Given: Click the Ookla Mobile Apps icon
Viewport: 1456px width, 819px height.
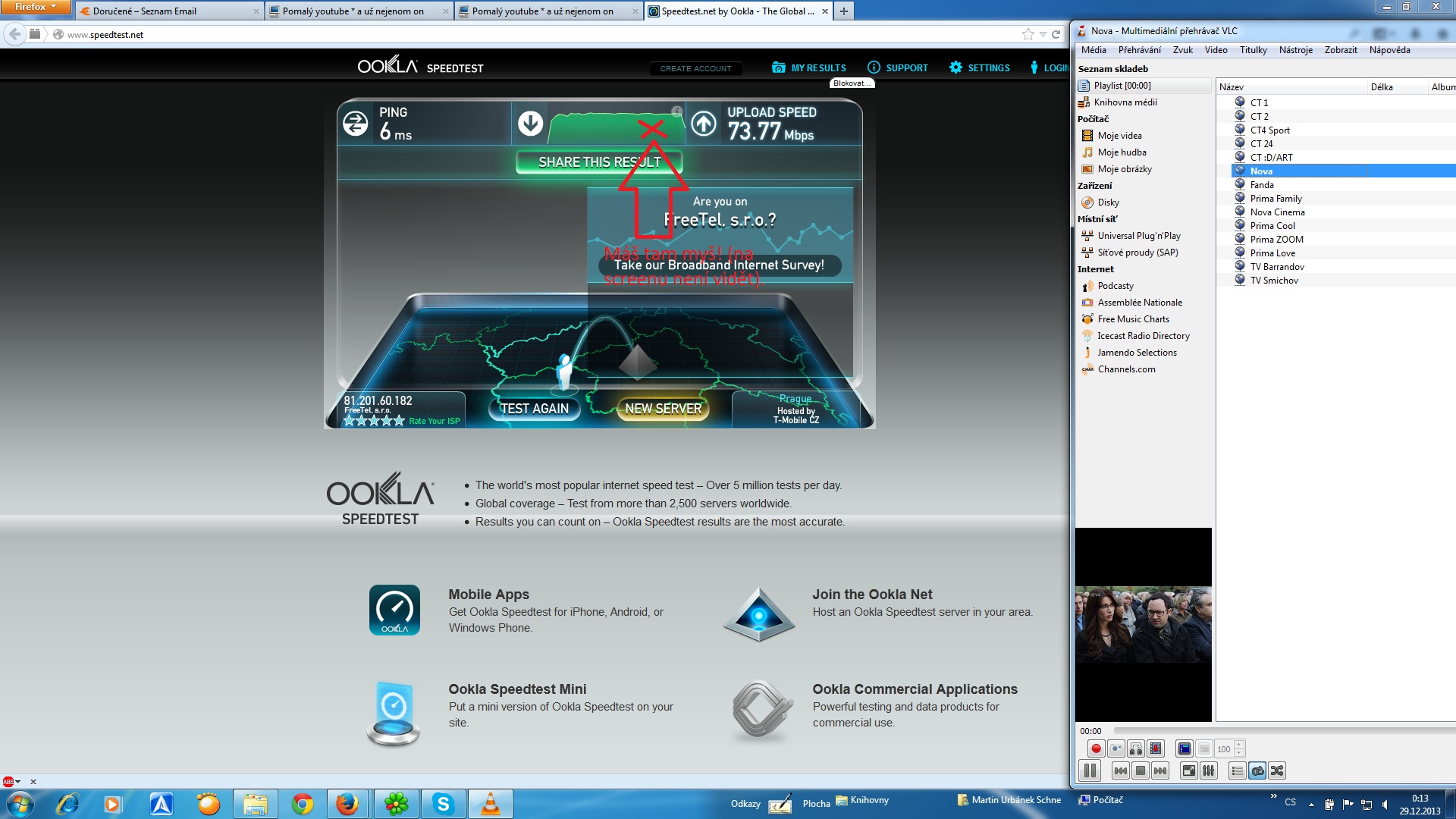Looking at the screenshot, I should [x=394, y=610].
